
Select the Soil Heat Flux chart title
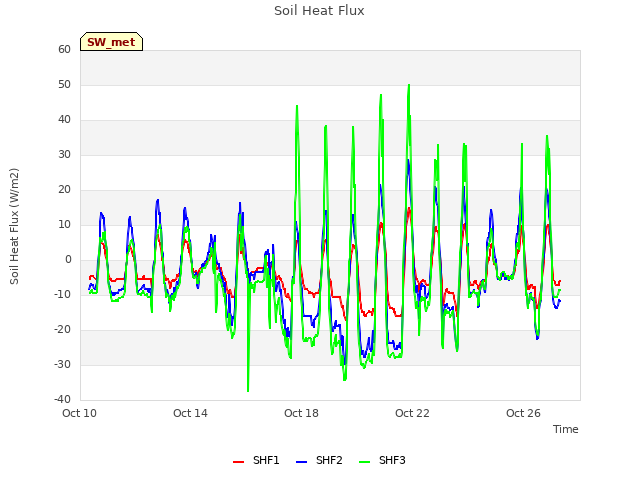(x=319, y=11)
